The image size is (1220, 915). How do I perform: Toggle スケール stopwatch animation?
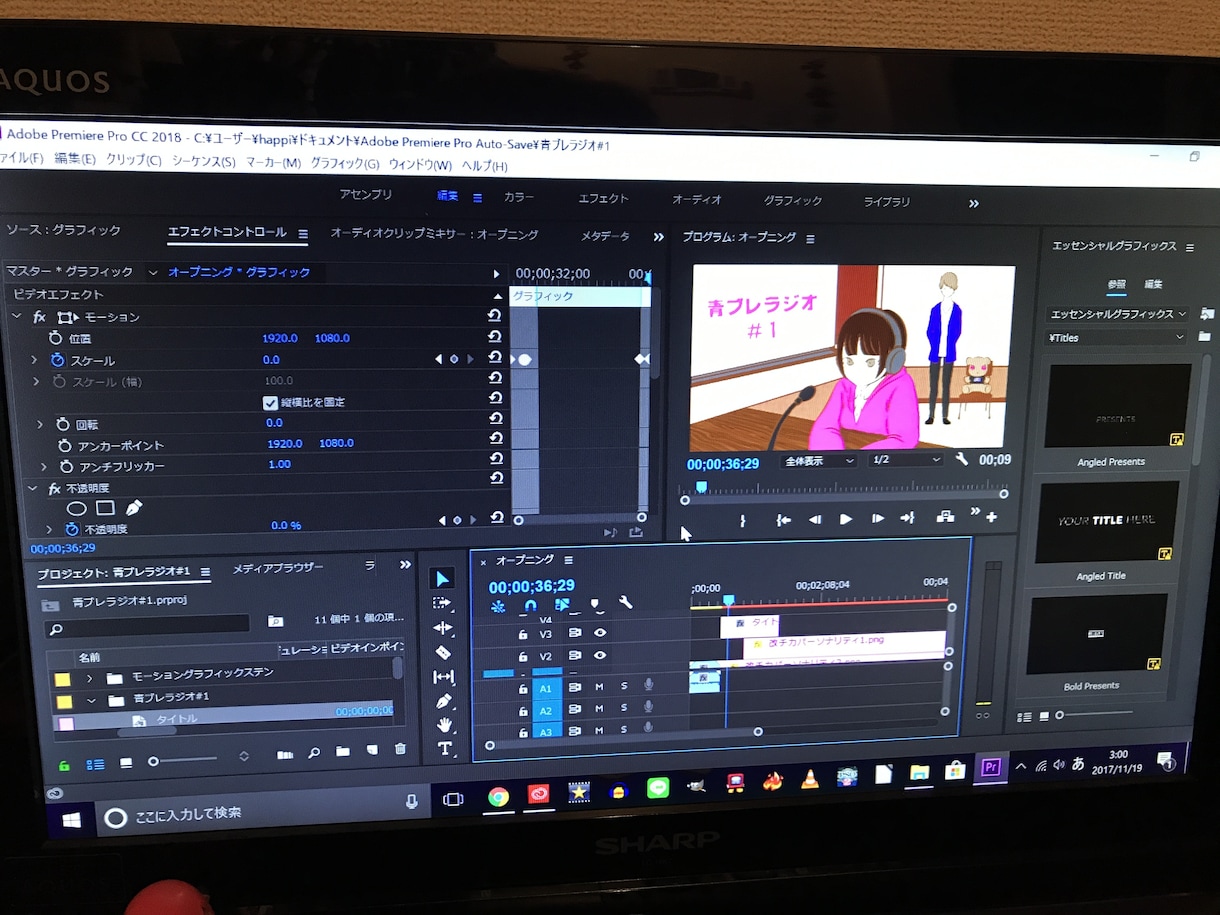(x=57, y=360)
